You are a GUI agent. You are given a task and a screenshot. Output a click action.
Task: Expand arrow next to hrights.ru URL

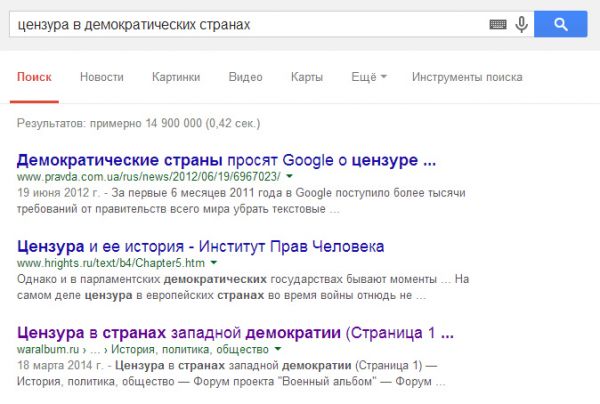[214, 263]
